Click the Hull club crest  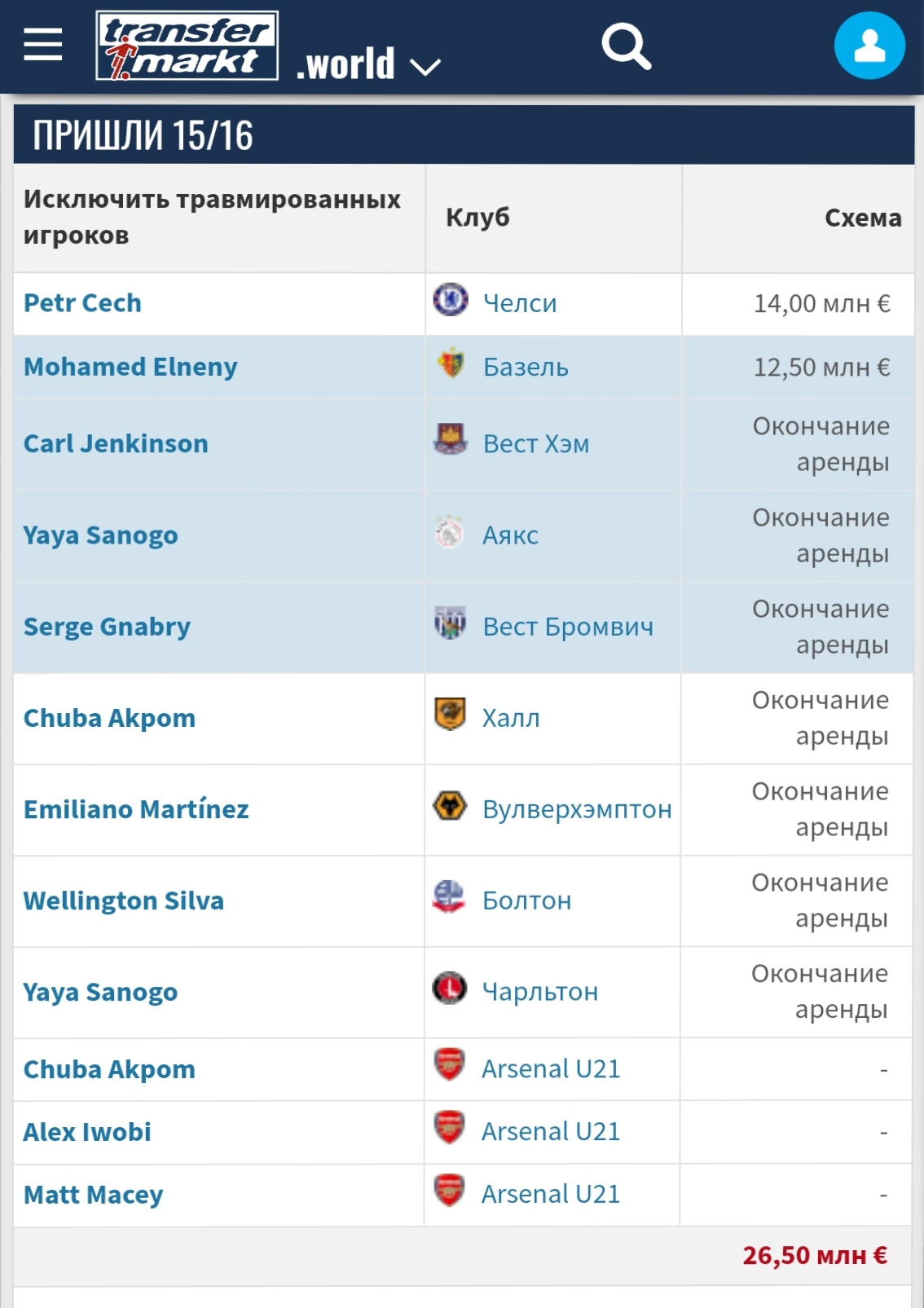click(x=450, y=714)
